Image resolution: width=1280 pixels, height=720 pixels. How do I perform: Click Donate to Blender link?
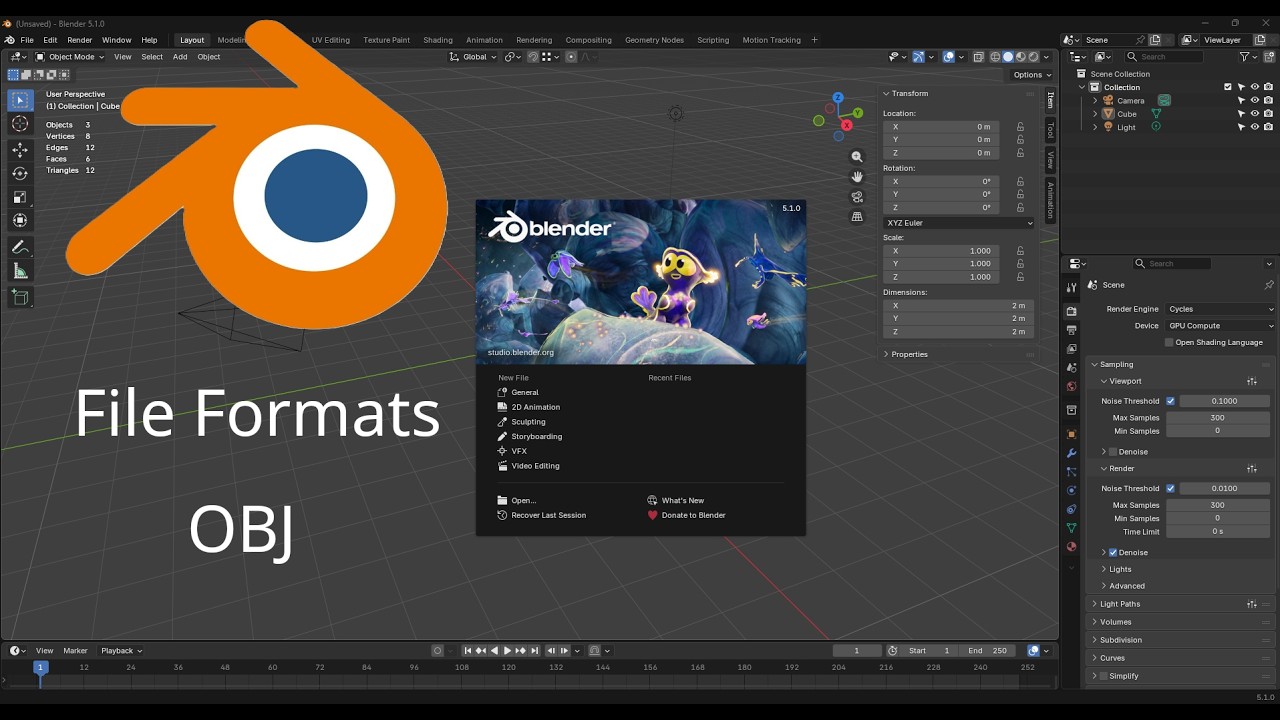coord(693,516)
